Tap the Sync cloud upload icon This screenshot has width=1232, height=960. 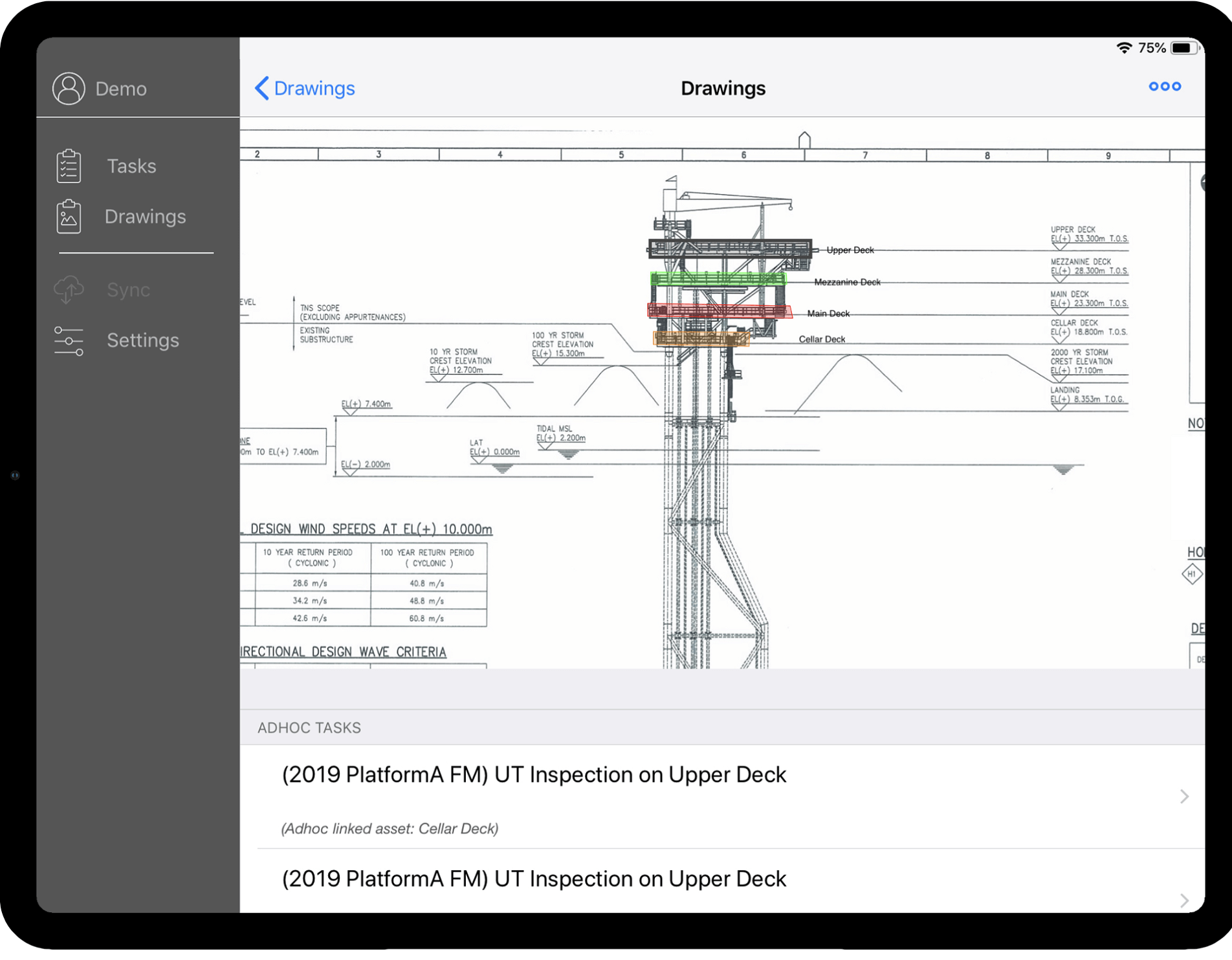click(x=69, y=290)
